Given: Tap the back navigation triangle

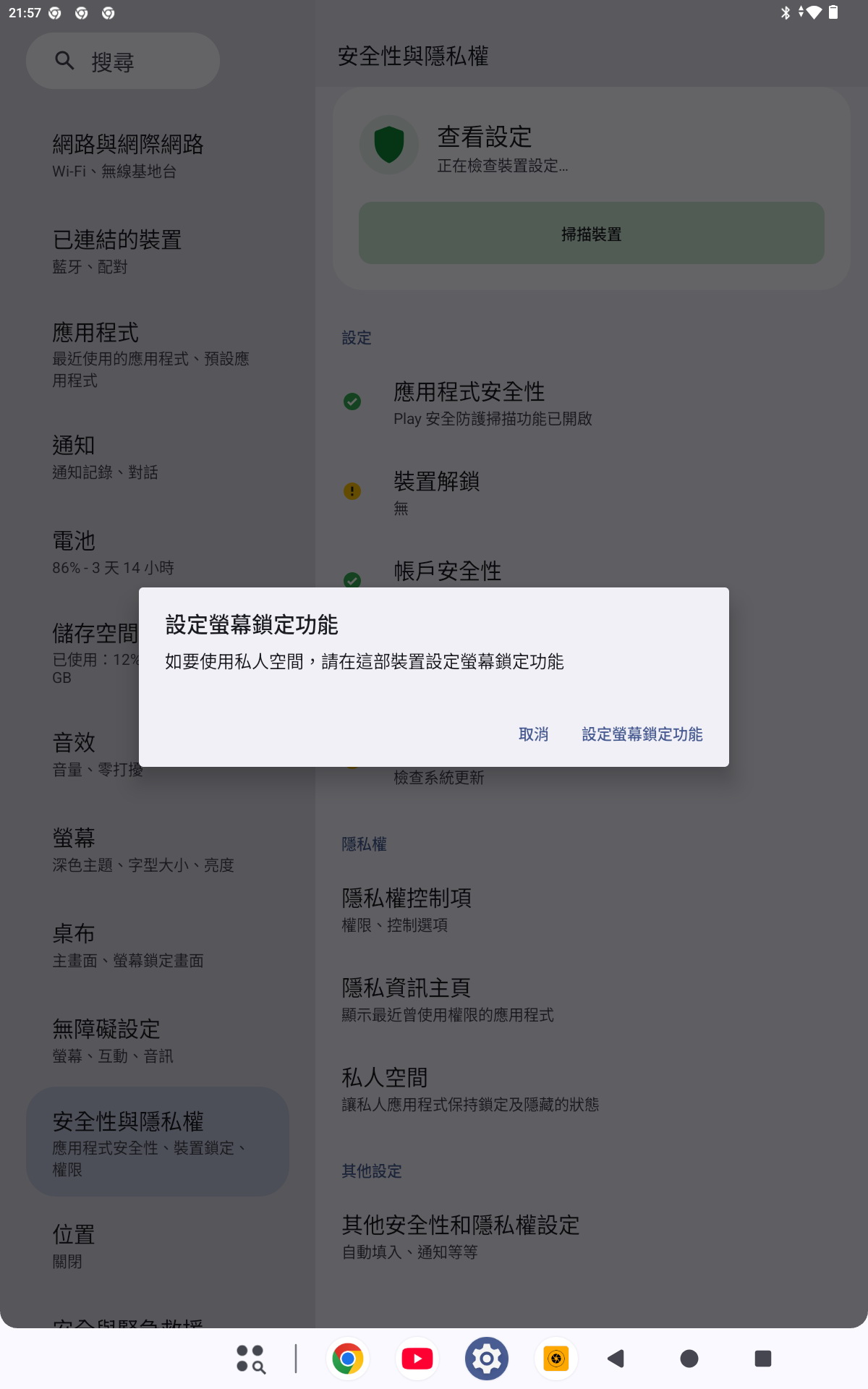Looking at the screenshot, I should [616, 1359].
